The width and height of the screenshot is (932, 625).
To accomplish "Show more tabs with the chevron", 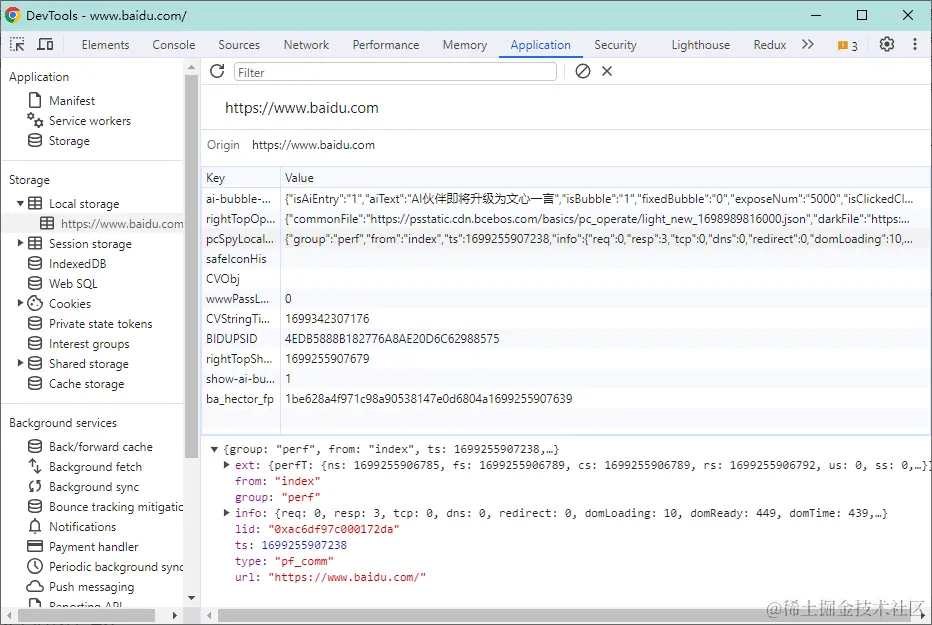I will [807, 45].
